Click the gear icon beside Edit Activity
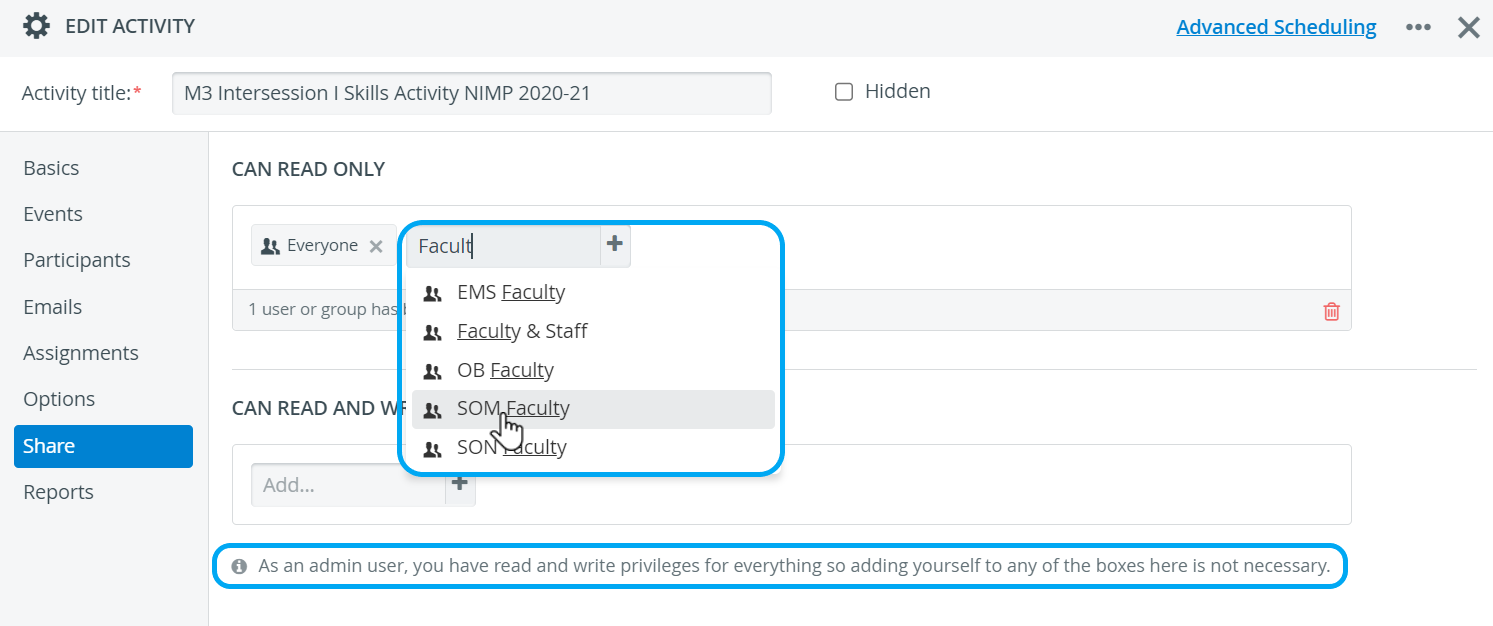 coord(37,27)
